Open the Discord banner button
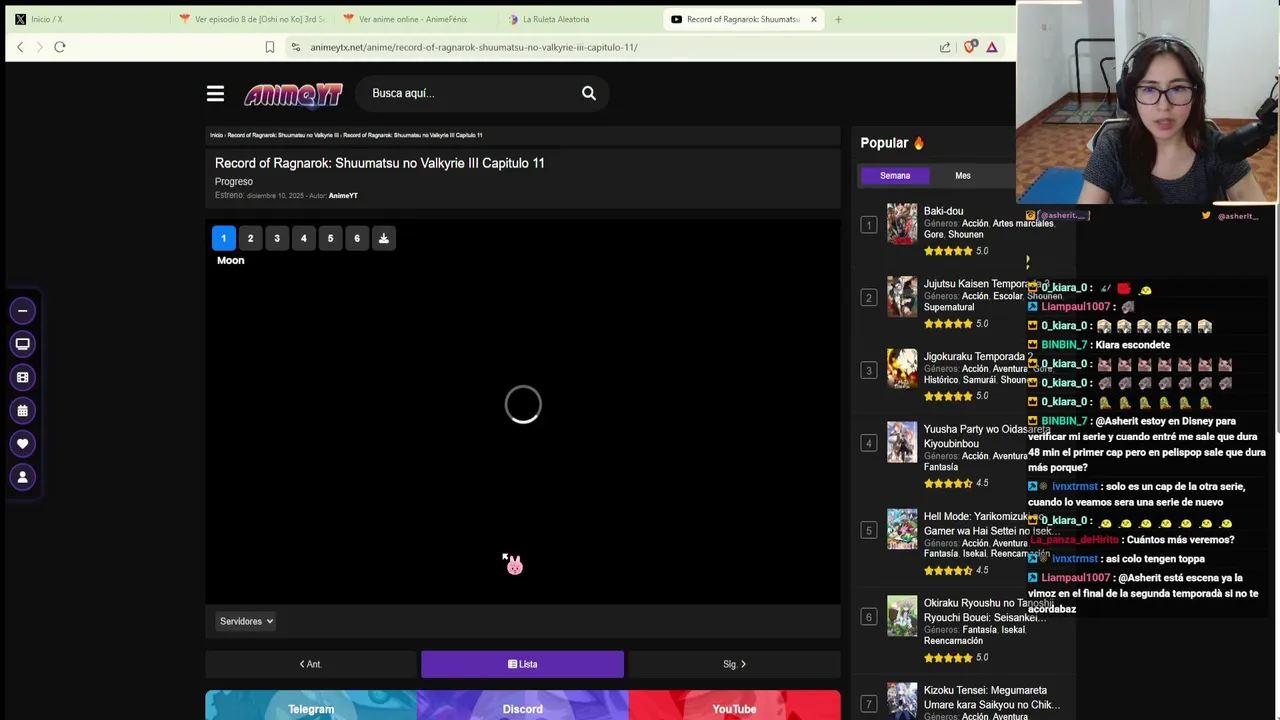Image resolution: width=1280 pixels, height=720 pixels. pos(522,707)
